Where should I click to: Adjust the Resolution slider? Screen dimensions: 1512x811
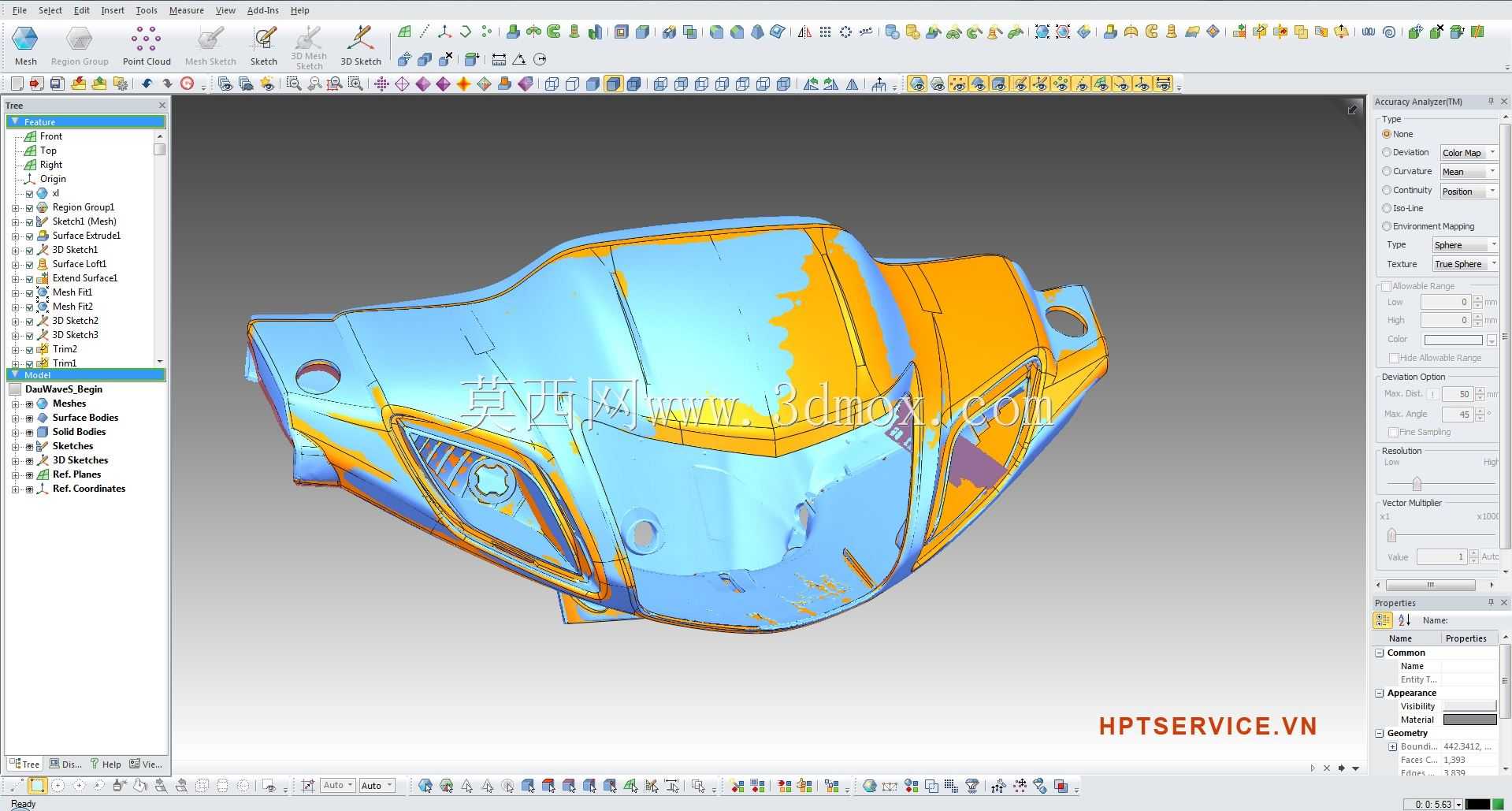click(1417, 483)
